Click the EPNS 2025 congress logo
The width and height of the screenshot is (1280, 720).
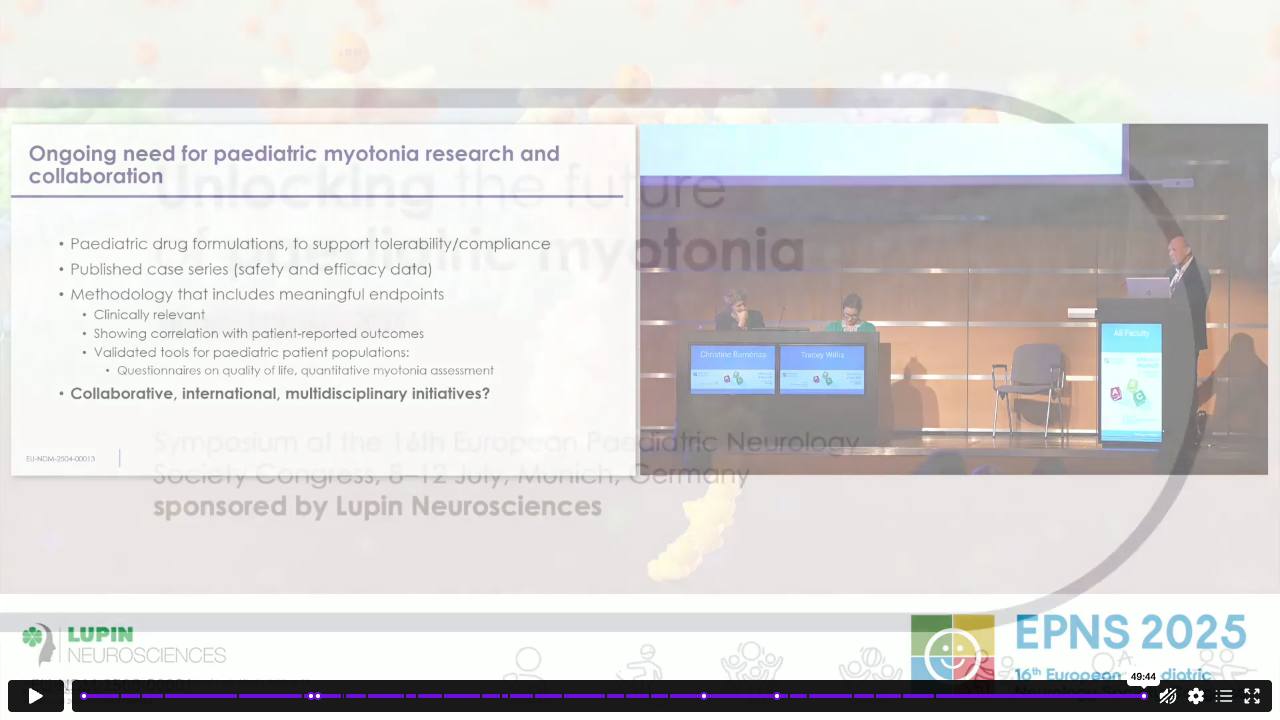coord(1080,648)
